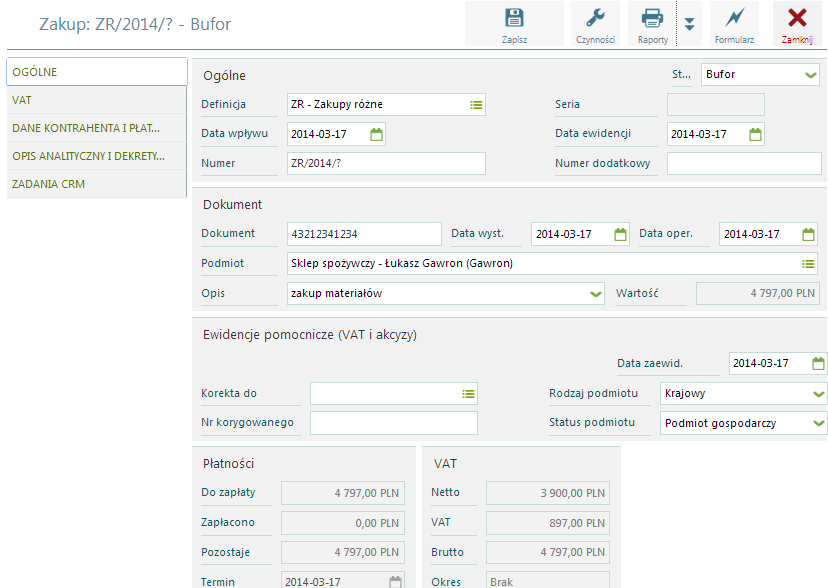Click the Wartość field 4 797,00 PLN
This screenshot has height=588, width=828.
tap(758, 293)
